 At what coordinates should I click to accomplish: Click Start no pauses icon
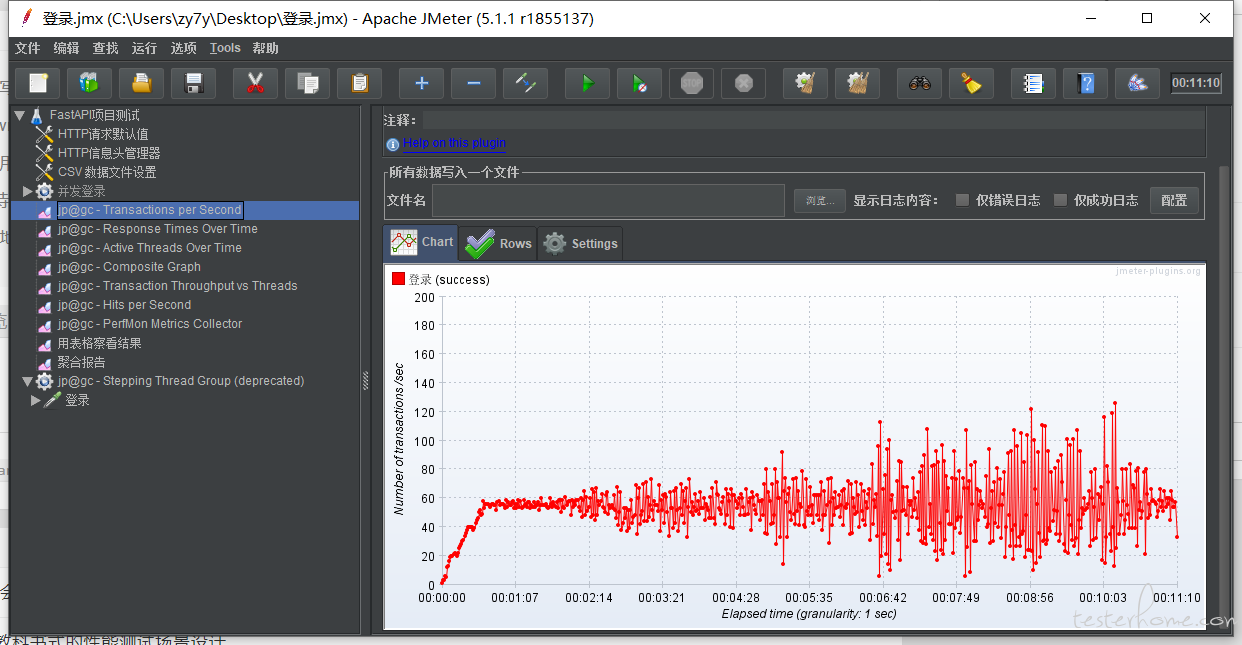click(x=640, y=84)
